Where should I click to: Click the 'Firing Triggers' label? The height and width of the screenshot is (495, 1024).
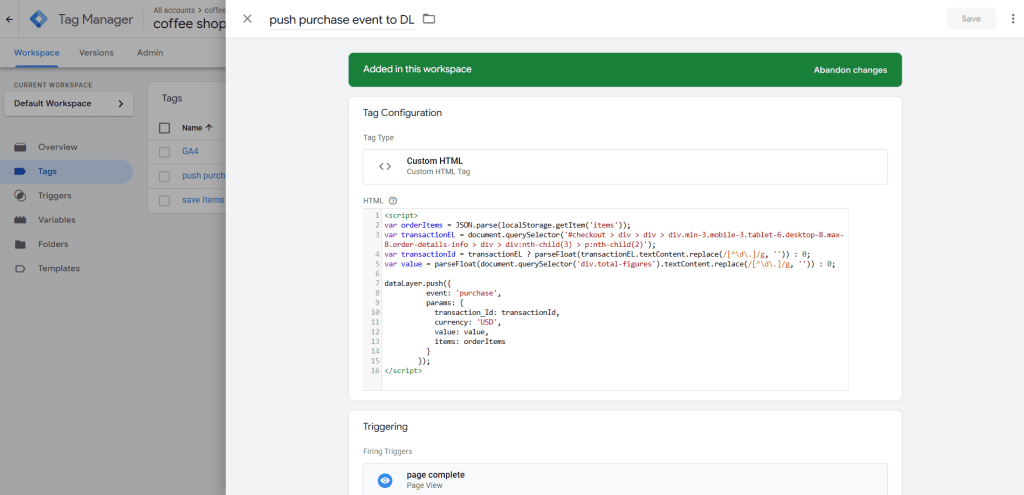[387, 451]
